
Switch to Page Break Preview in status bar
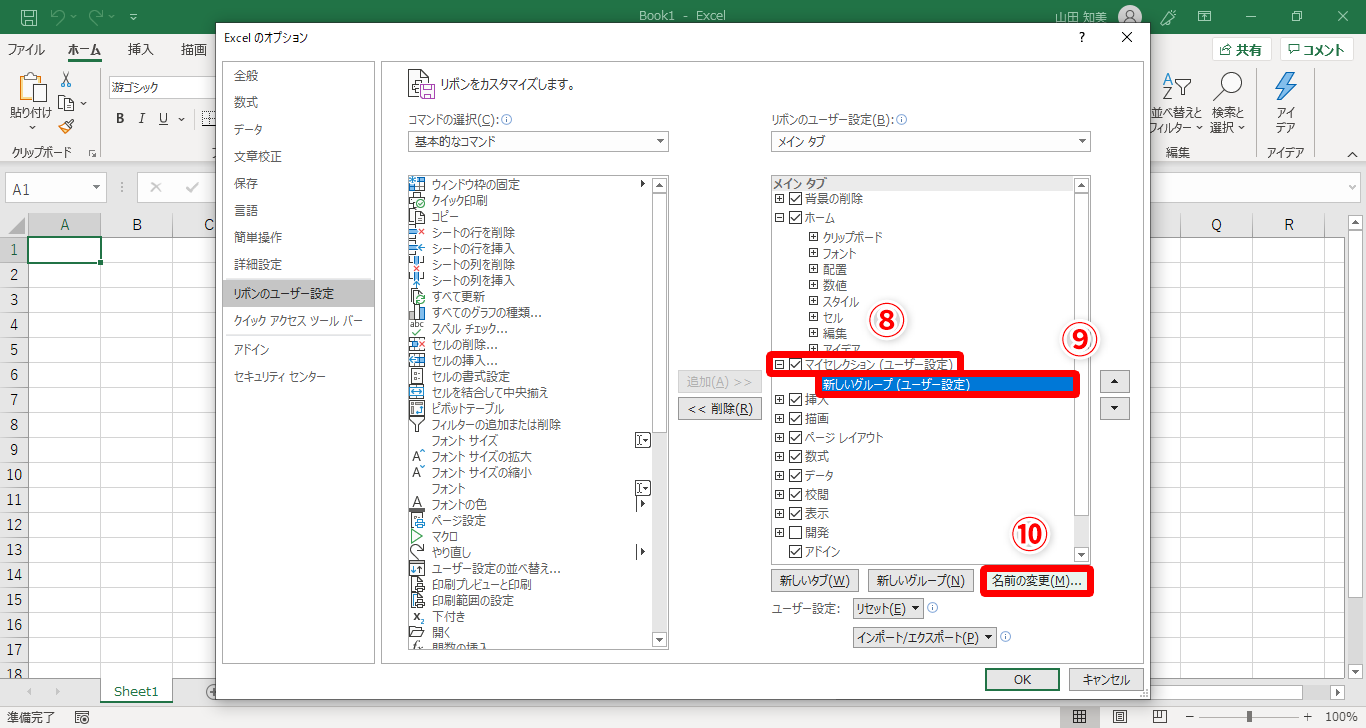1160,717
